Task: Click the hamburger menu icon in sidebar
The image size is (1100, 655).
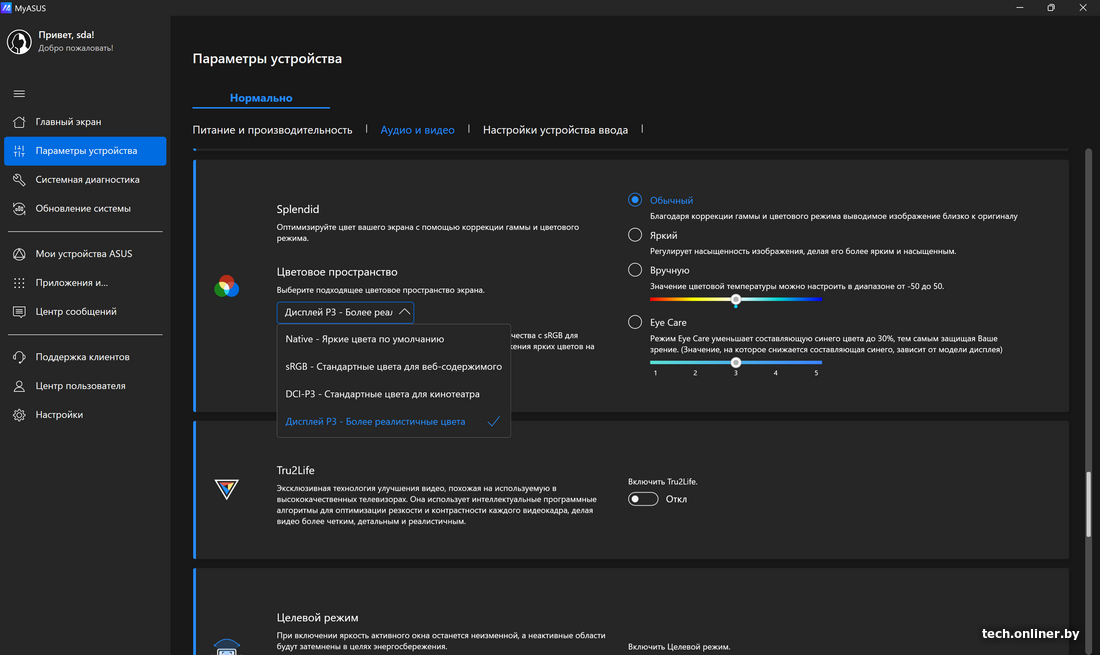Action: [19, 94]
